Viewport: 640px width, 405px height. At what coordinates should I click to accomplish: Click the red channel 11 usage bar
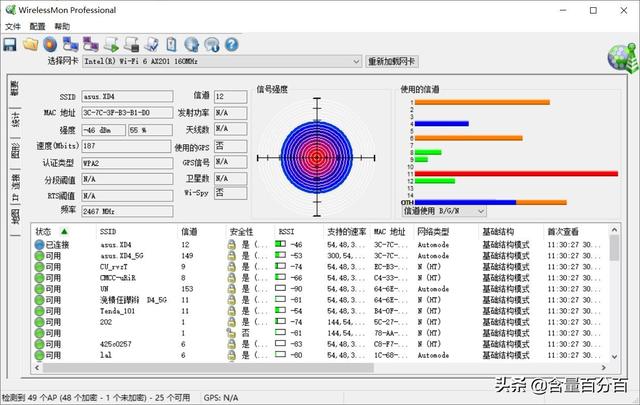(516, 174)
